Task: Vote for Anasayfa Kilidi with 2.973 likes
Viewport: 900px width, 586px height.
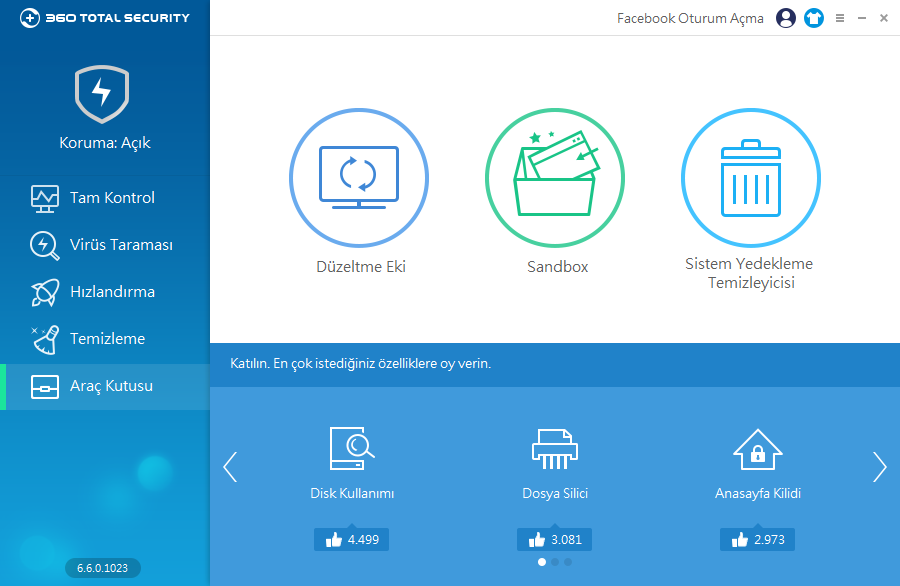Action: 758,540
